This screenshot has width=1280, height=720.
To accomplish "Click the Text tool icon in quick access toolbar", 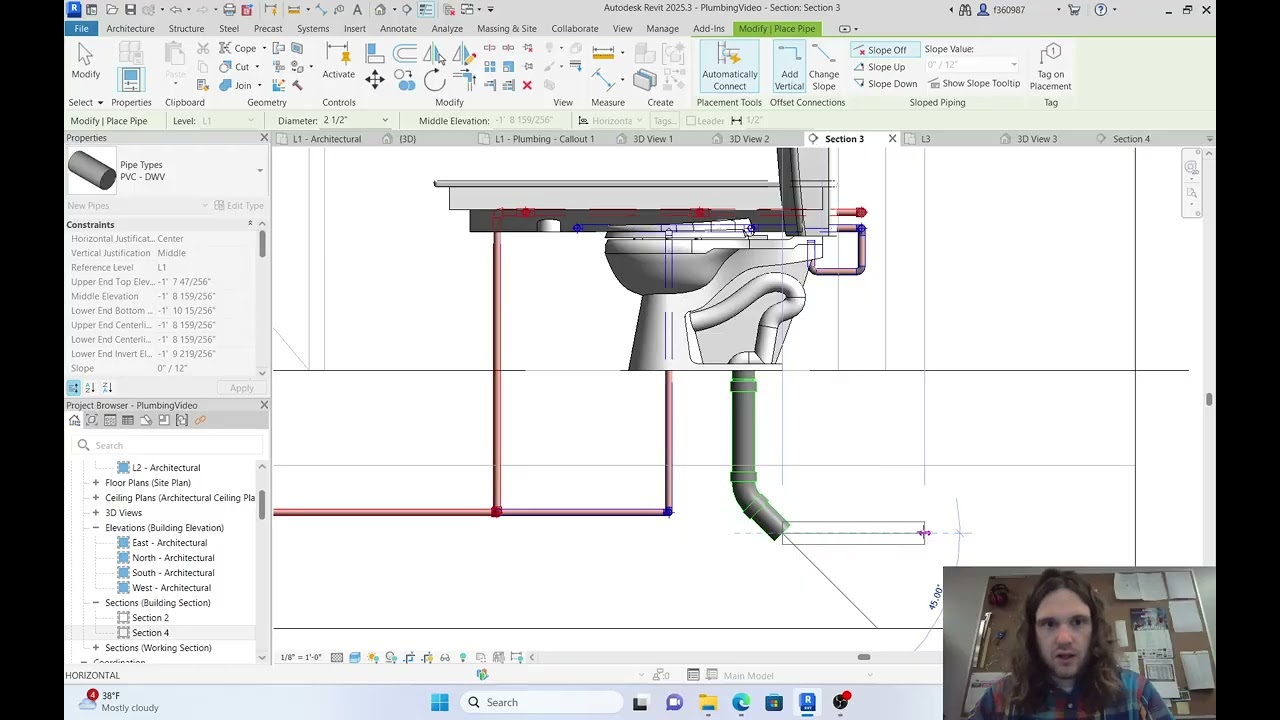I will coord(357,10).
